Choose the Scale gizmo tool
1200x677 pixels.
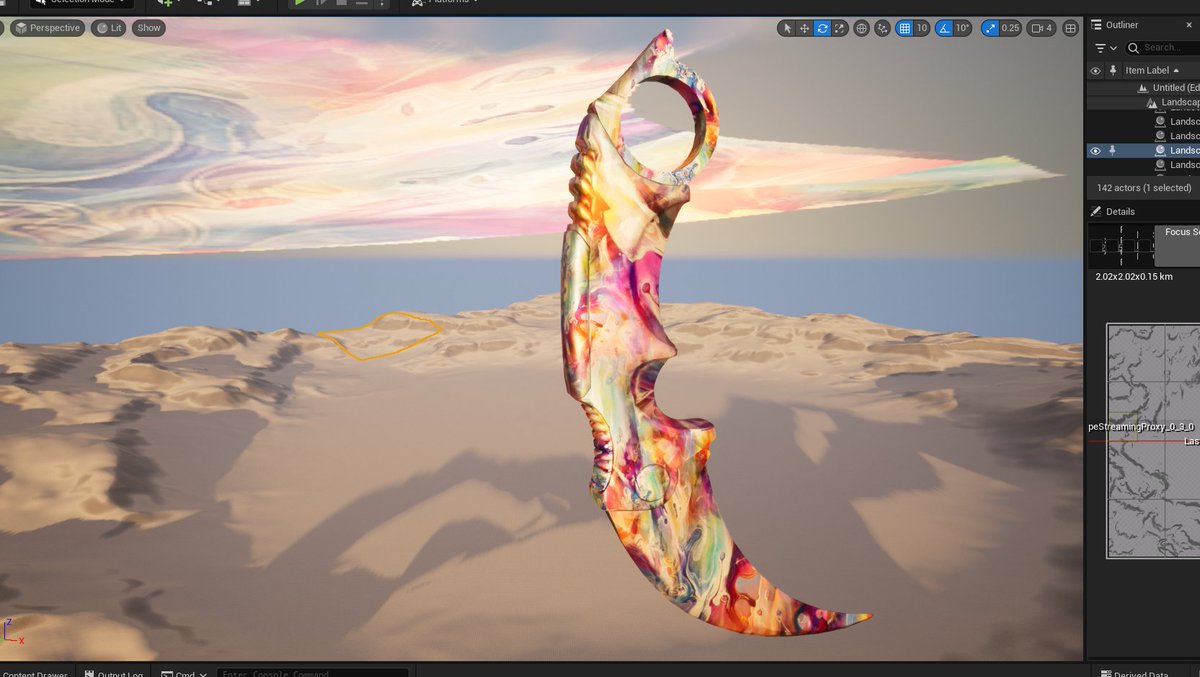[x=838, y=28]
